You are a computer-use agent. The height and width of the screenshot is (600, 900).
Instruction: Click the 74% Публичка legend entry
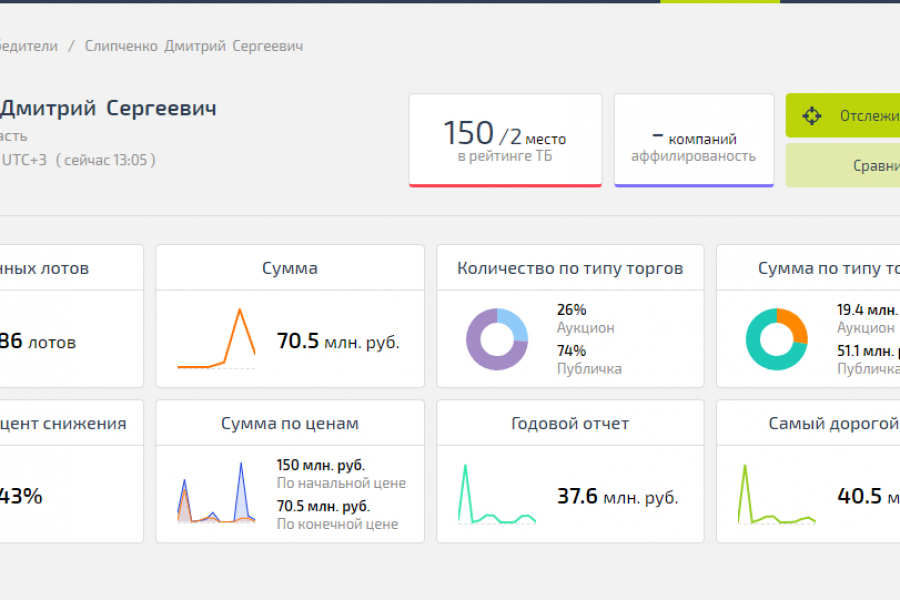click(x=589, y=359)
